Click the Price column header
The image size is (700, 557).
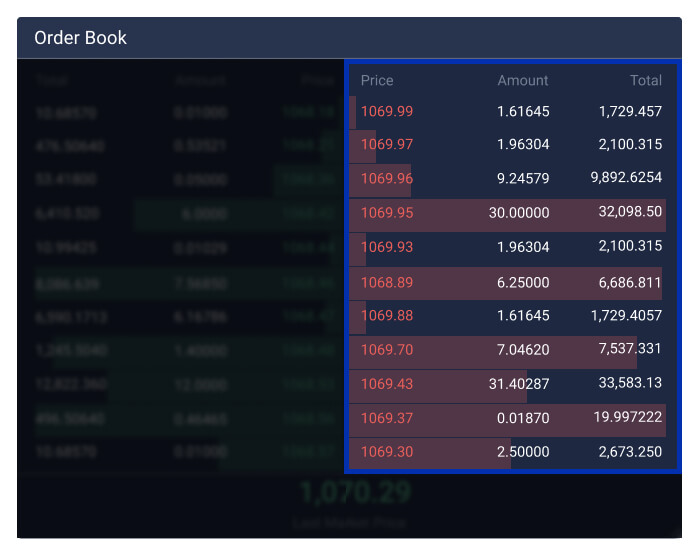(377, 80)
